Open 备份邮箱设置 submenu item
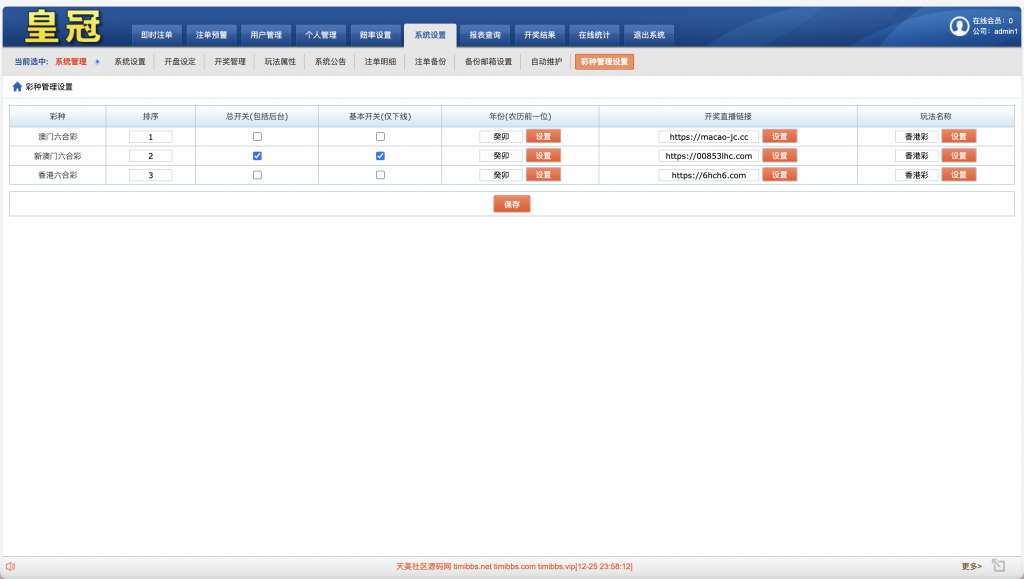The image size is (1024, 579). 488,62
